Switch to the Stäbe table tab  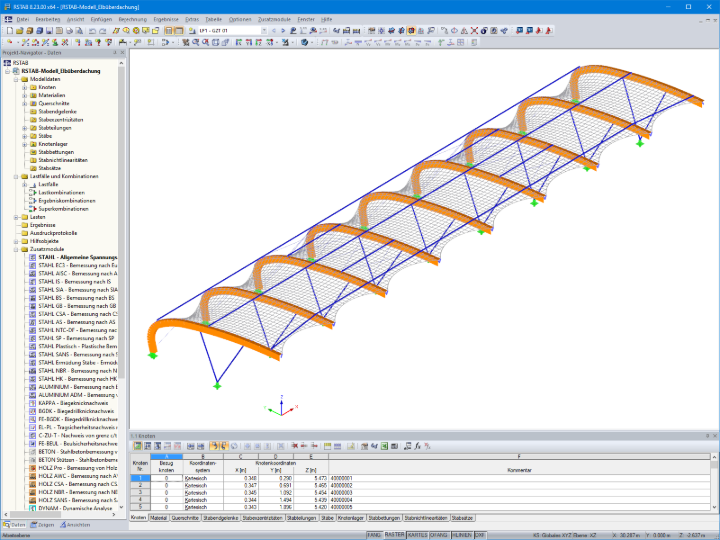tap(327, 518)
